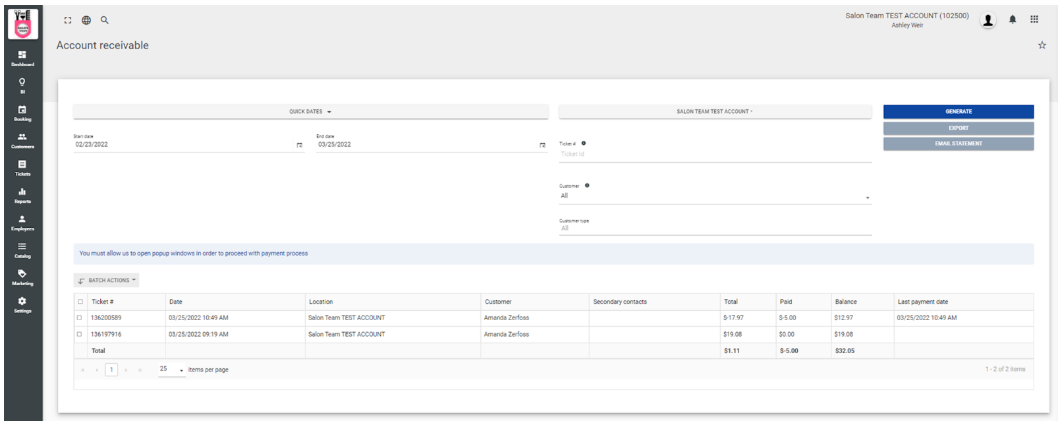
Task: Expand the Quick Dates dropdown
Action: pos(310,111)
